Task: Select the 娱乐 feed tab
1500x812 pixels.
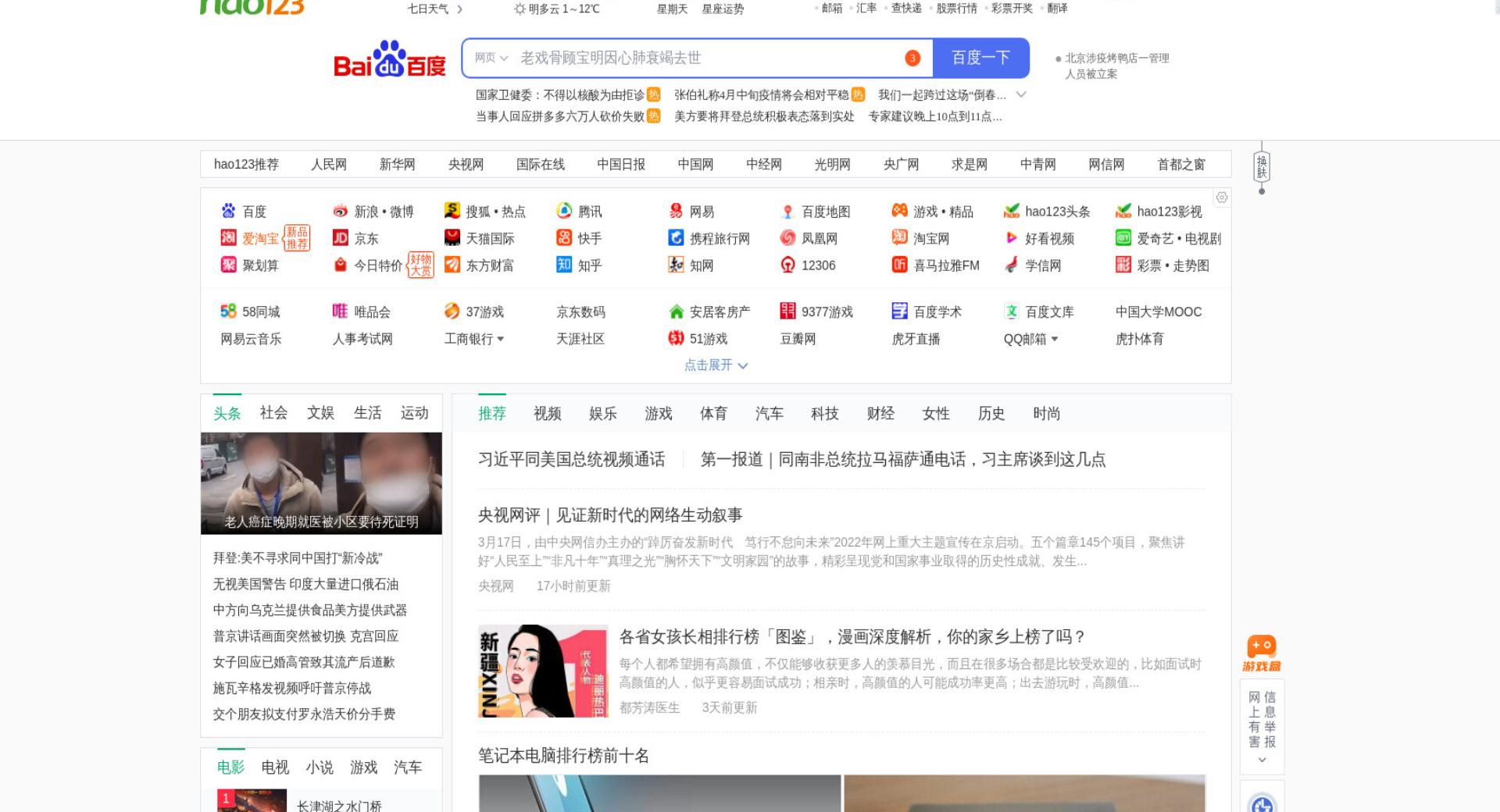Action: [x=602, y=414]
